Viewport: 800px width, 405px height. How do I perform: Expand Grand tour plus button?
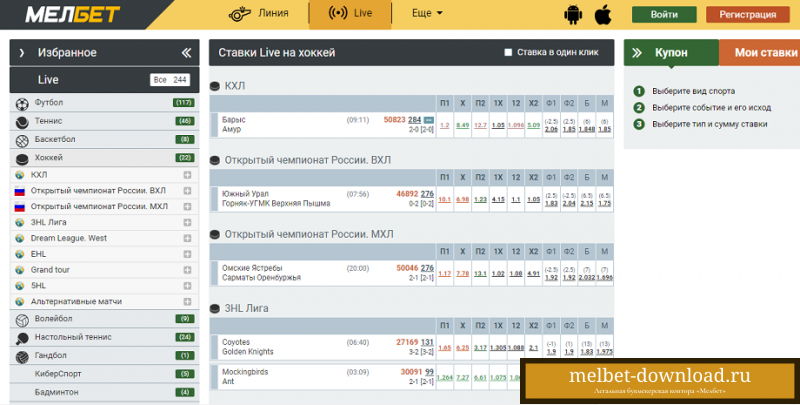click(187, 270)
